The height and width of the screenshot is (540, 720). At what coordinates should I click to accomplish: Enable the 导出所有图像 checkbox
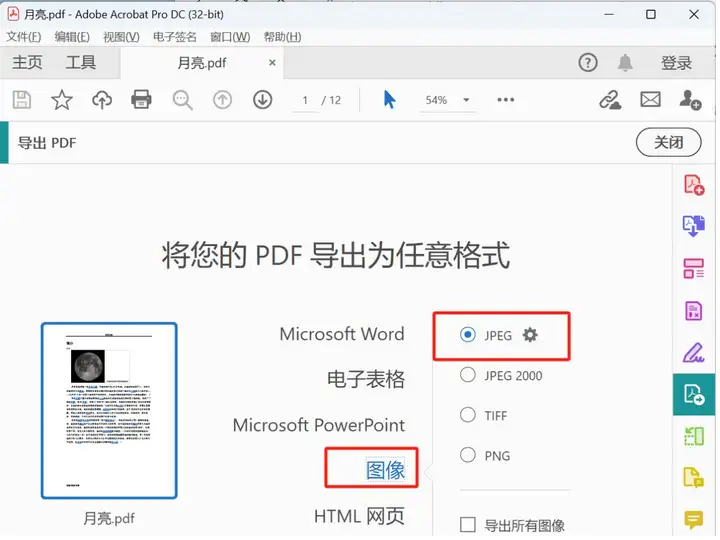[467, 525]
